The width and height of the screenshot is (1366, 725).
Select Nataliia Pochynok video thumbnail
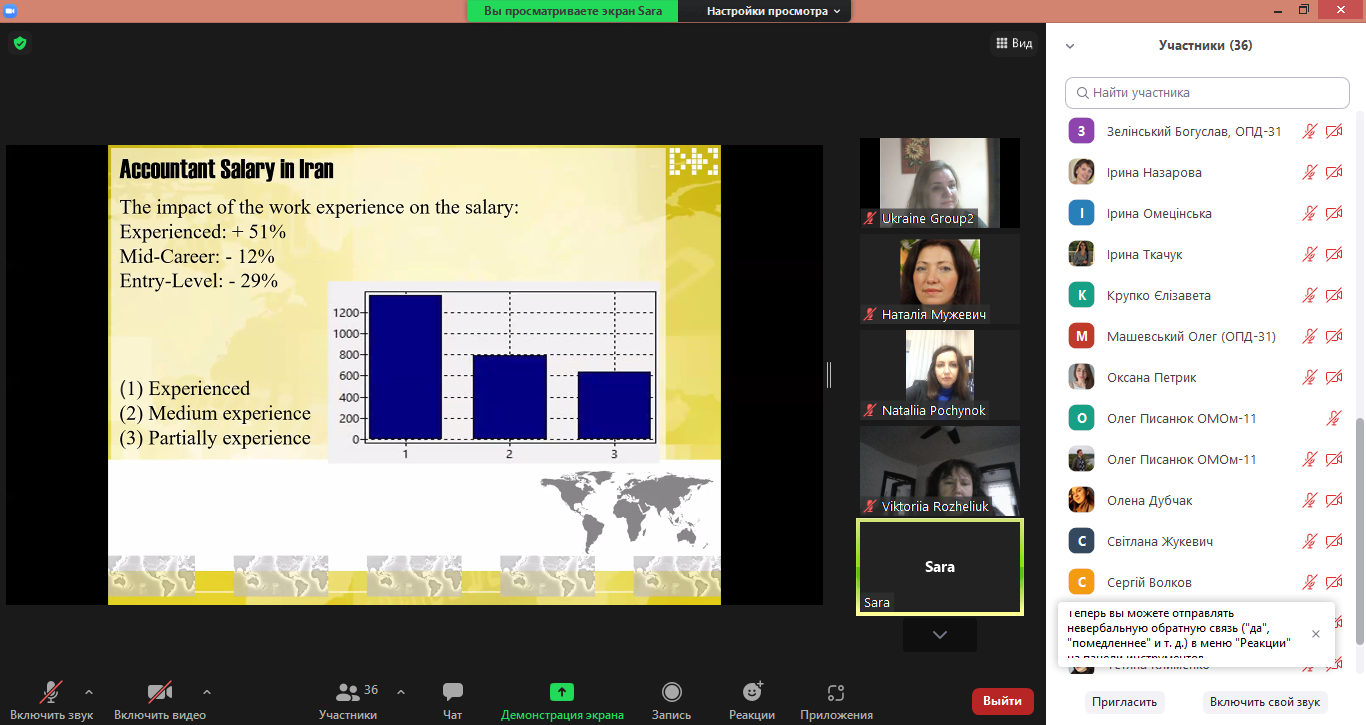(x=940, y=375)
